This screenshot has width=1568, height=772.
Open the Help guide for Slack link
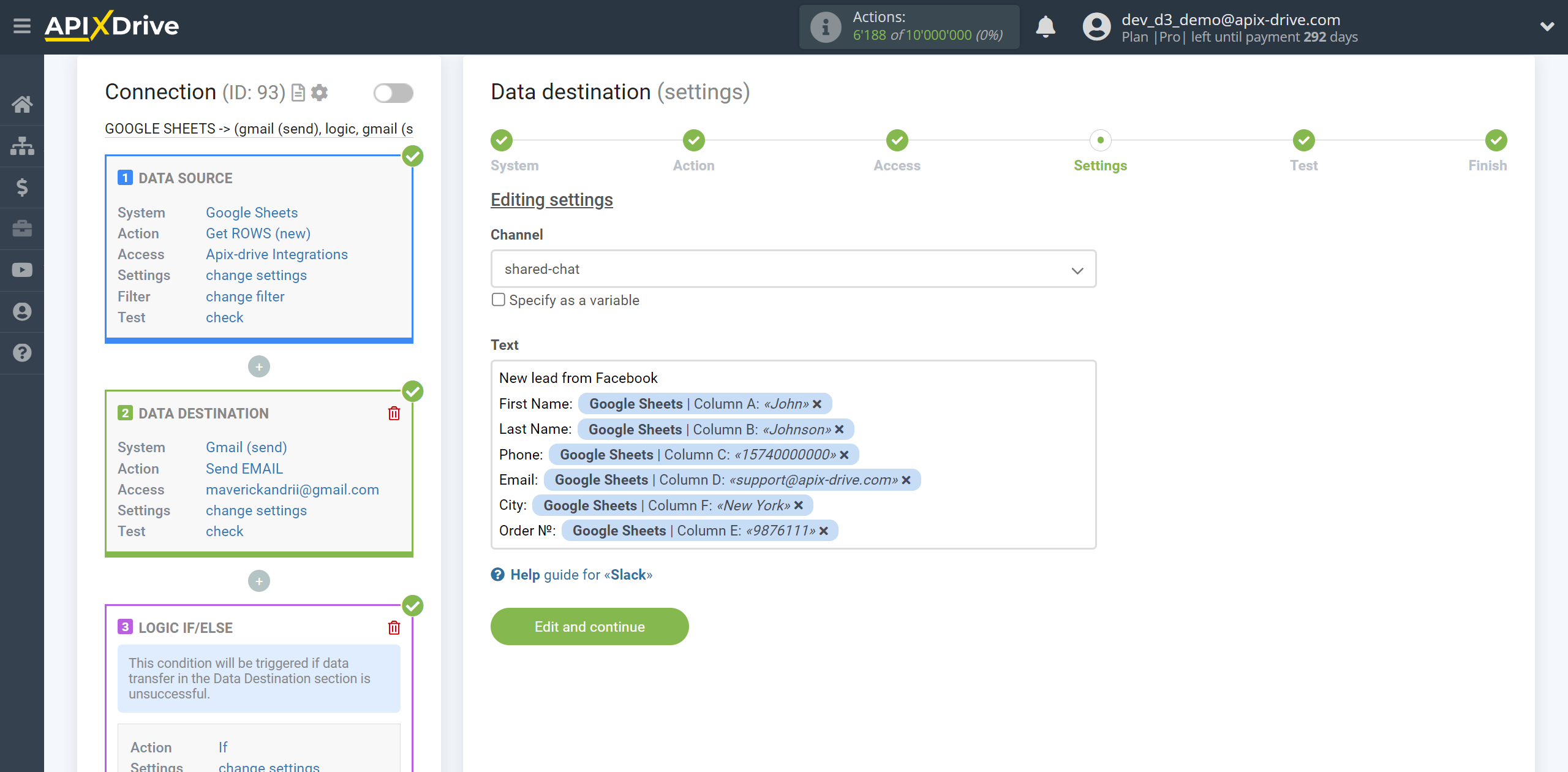click(581, 575)
